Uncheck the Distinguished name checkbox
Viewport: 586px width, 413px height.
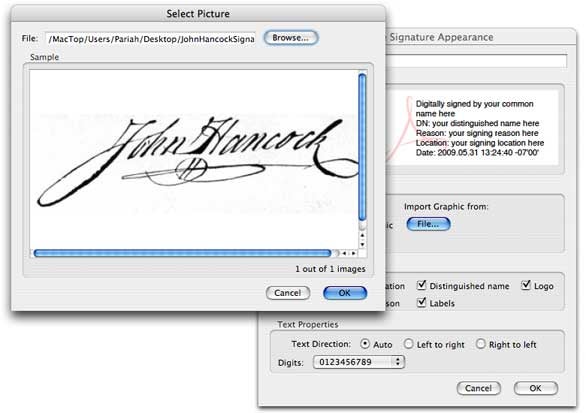[421, 286]
